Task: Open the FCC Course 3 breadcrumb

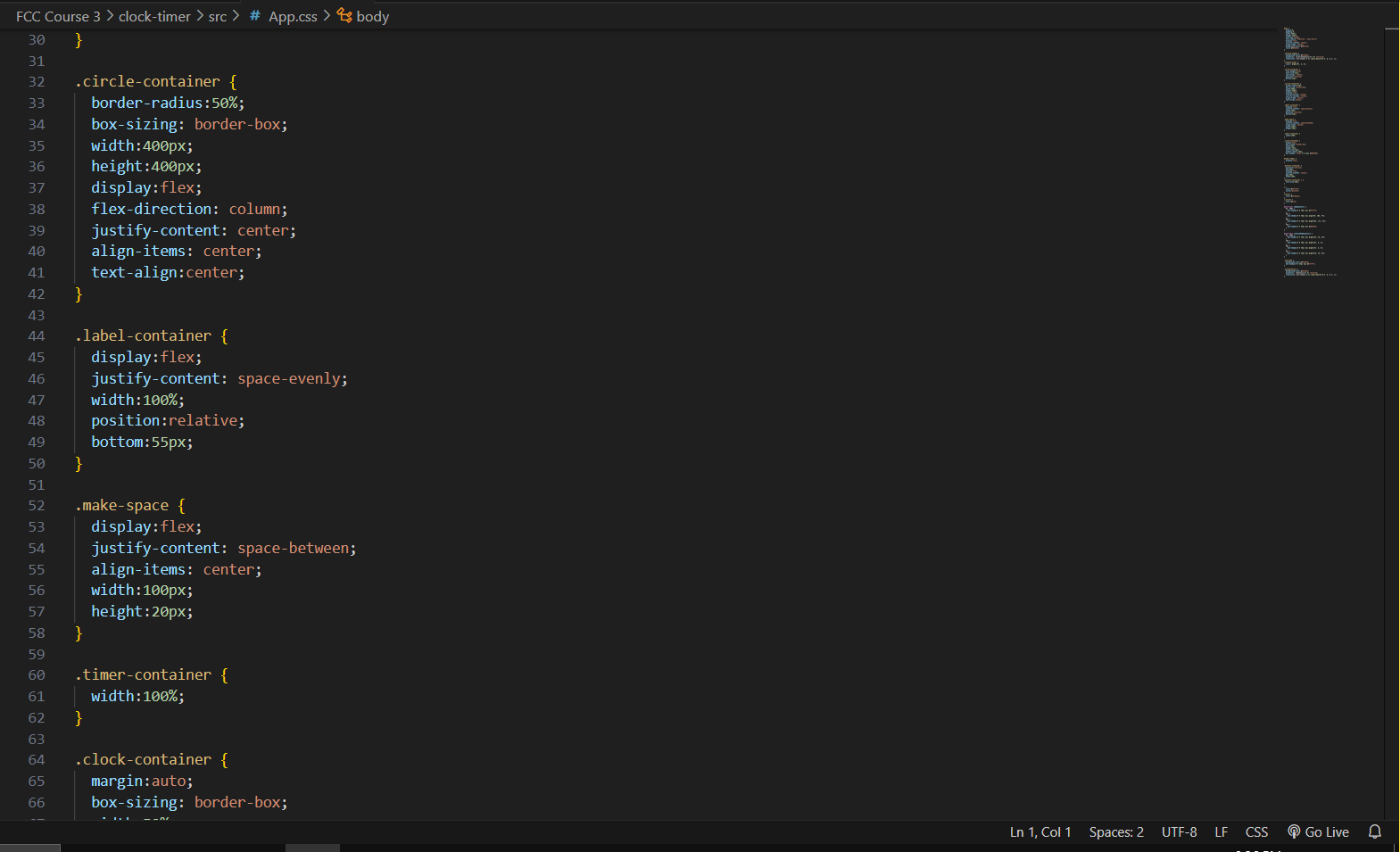Action: click(x=58, y=16)
